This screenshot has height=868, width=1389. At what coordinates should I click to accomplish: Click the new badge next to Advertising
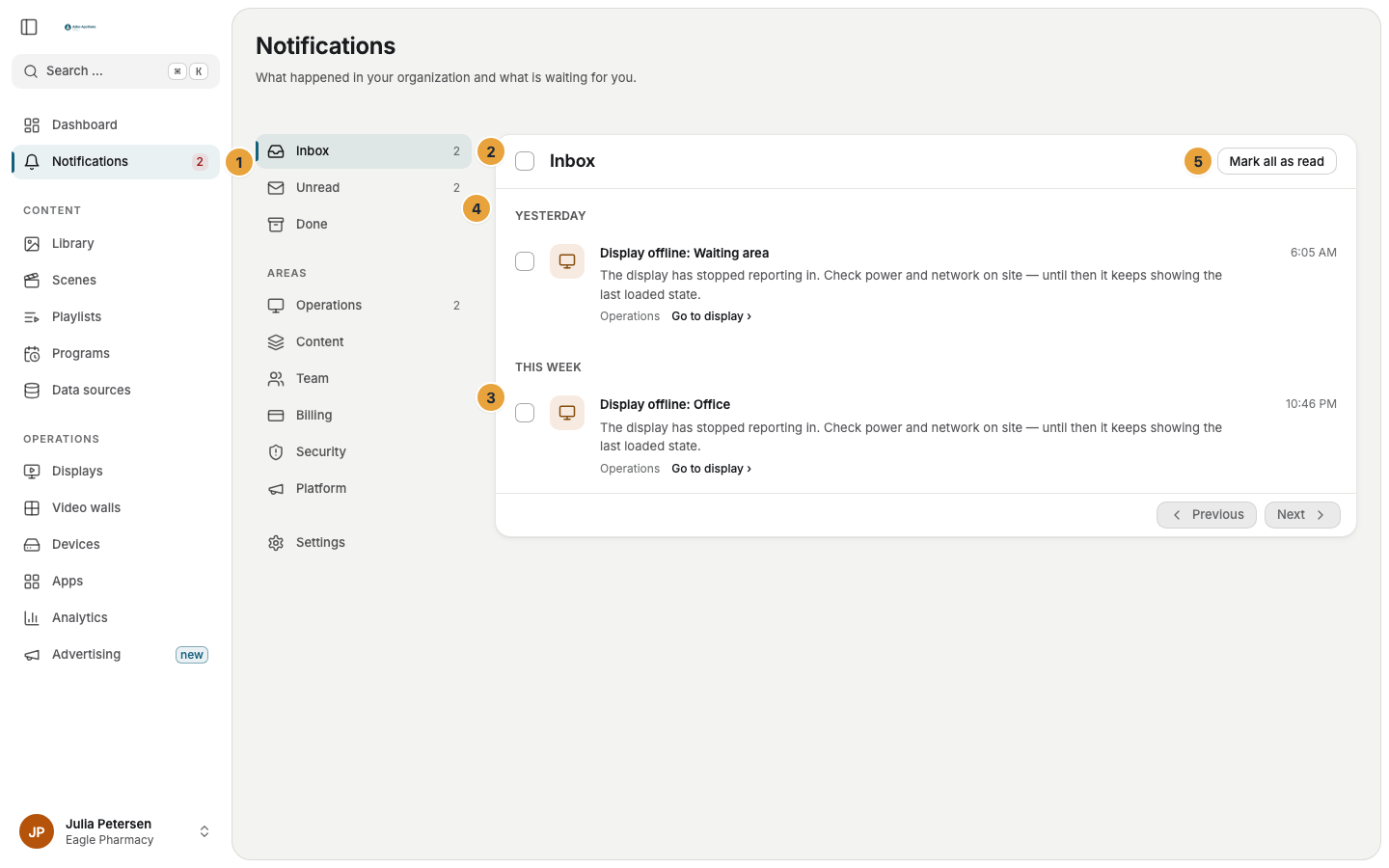coord(192,655)
